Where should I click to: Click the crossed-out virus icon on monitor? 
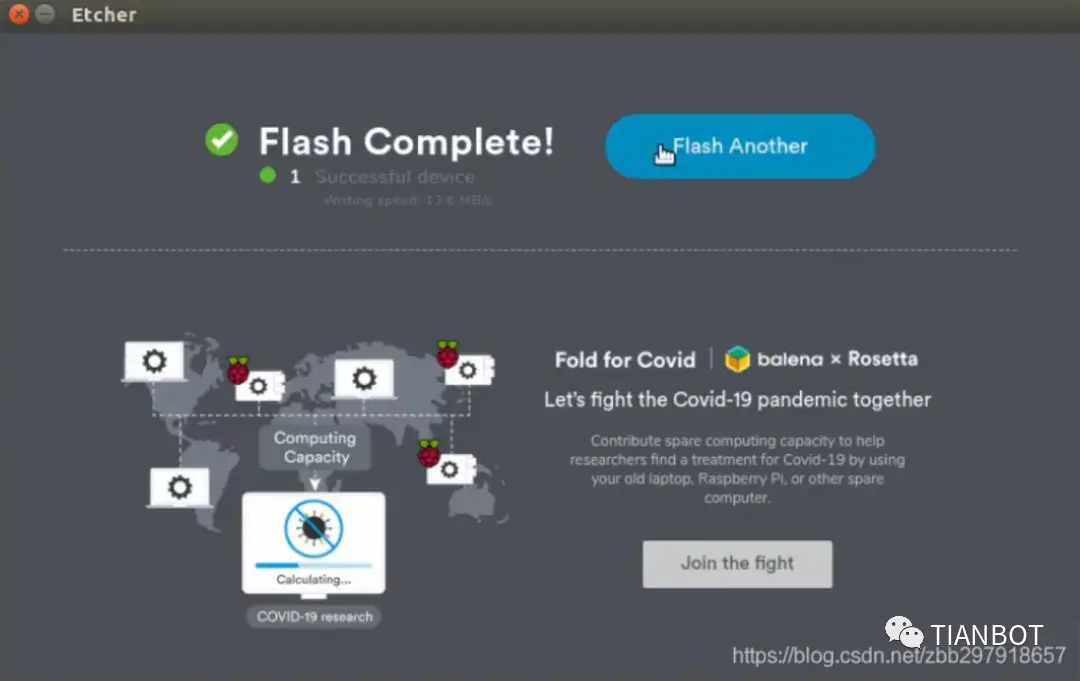[x=313, y=528]
